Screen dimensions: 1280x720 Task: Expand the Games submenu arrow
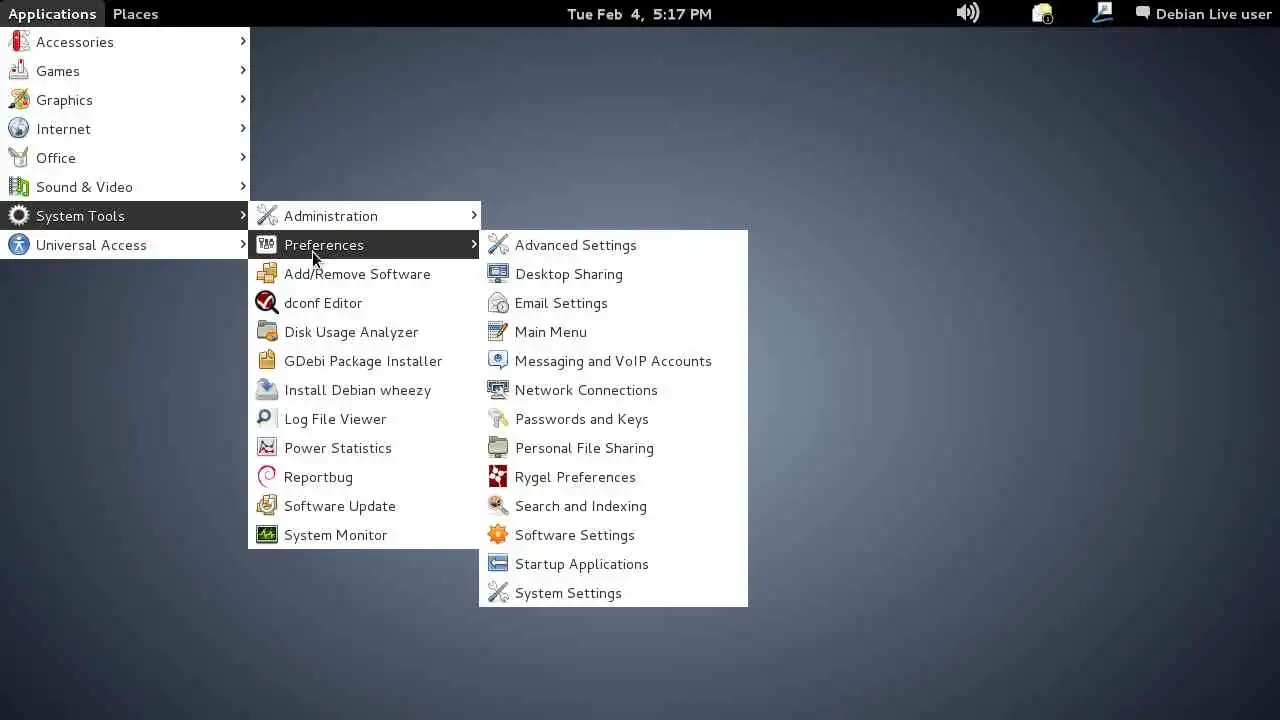coord(243,70)
